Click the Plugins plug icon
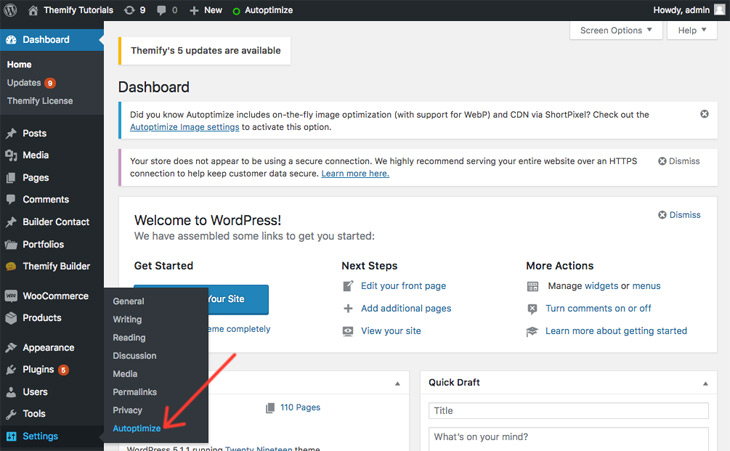 [x=11, y=370]
